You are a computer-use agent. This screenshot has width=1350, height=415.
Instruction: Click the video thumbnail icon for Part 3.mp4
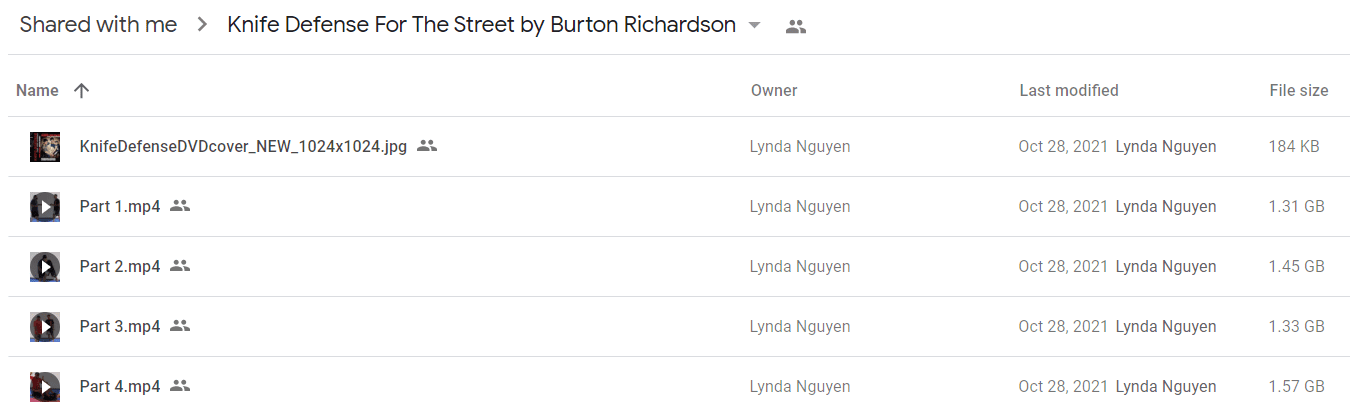click(45, 327)
